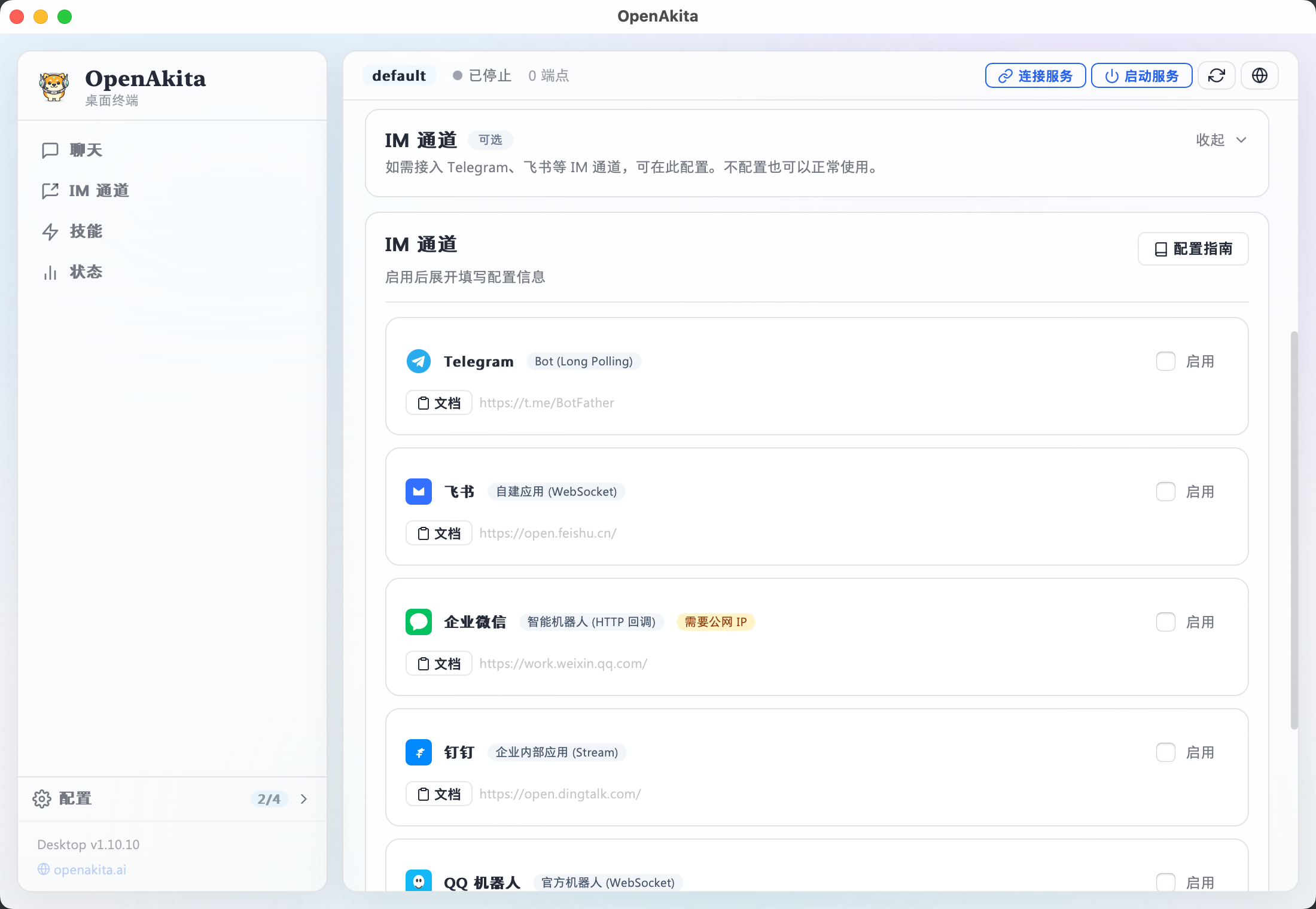Screen dimensions: 1316x909
Task: Click the globe language icon button
Action: pyautogui.click(x=1259, y=76)
